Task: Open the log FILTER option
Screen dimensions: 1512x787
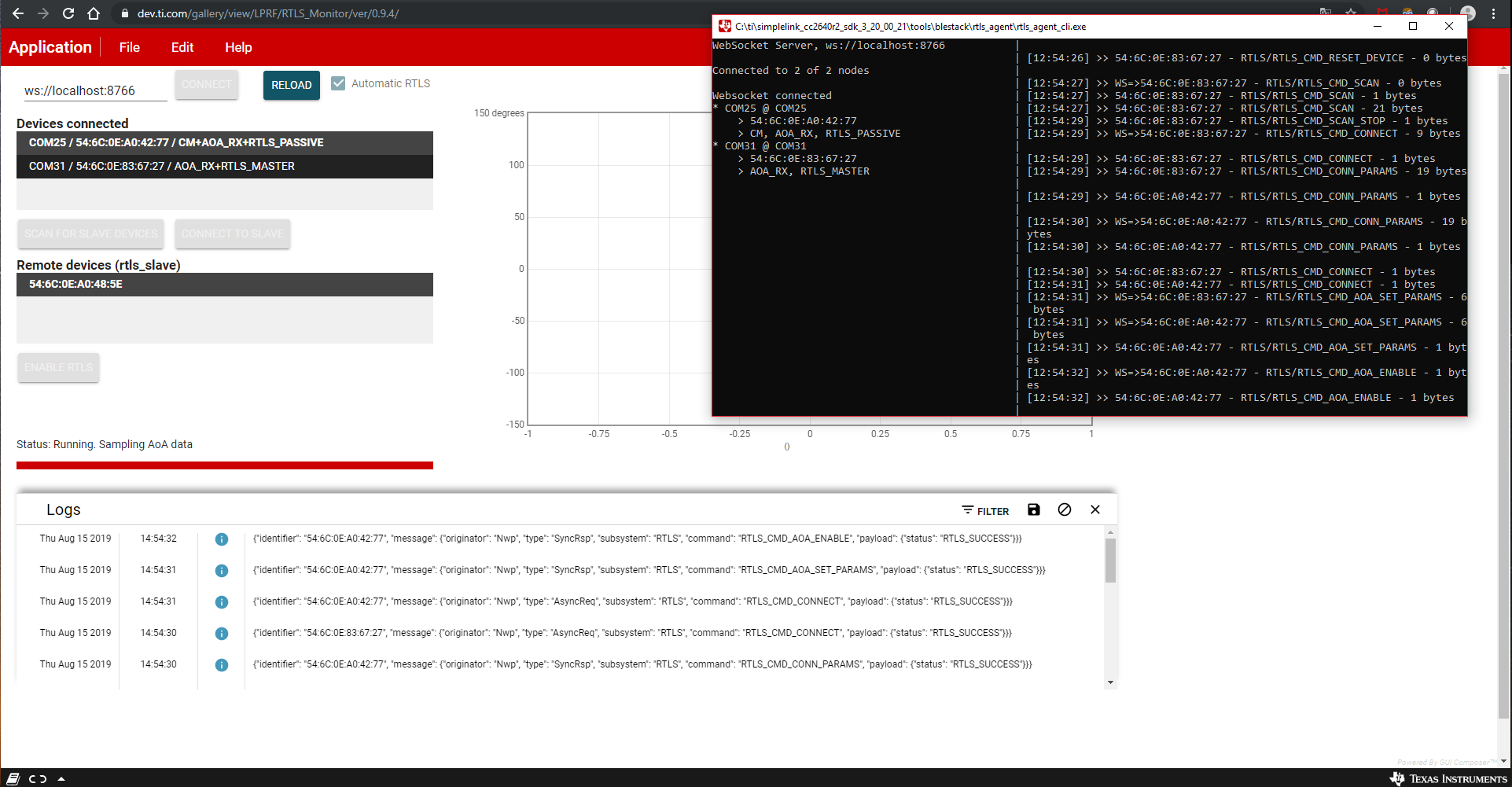Action: pyautogui.click(x=985, y=511)
